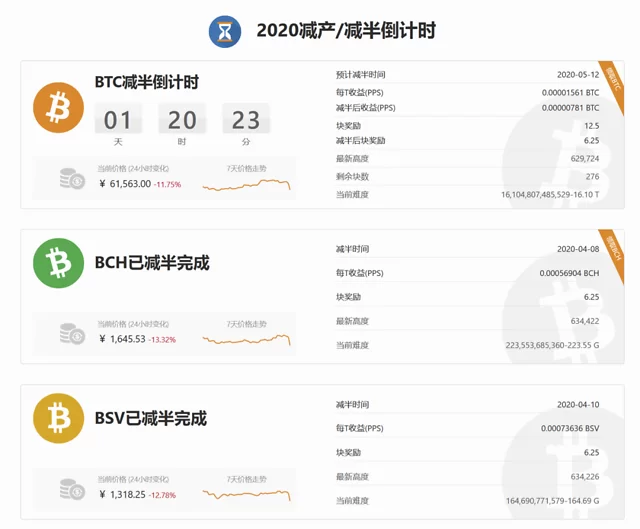Image resolution: width=640 pixels, height=529 pixels.
Task: Click the BTC latest height 629,724
Action: point(585,158)
